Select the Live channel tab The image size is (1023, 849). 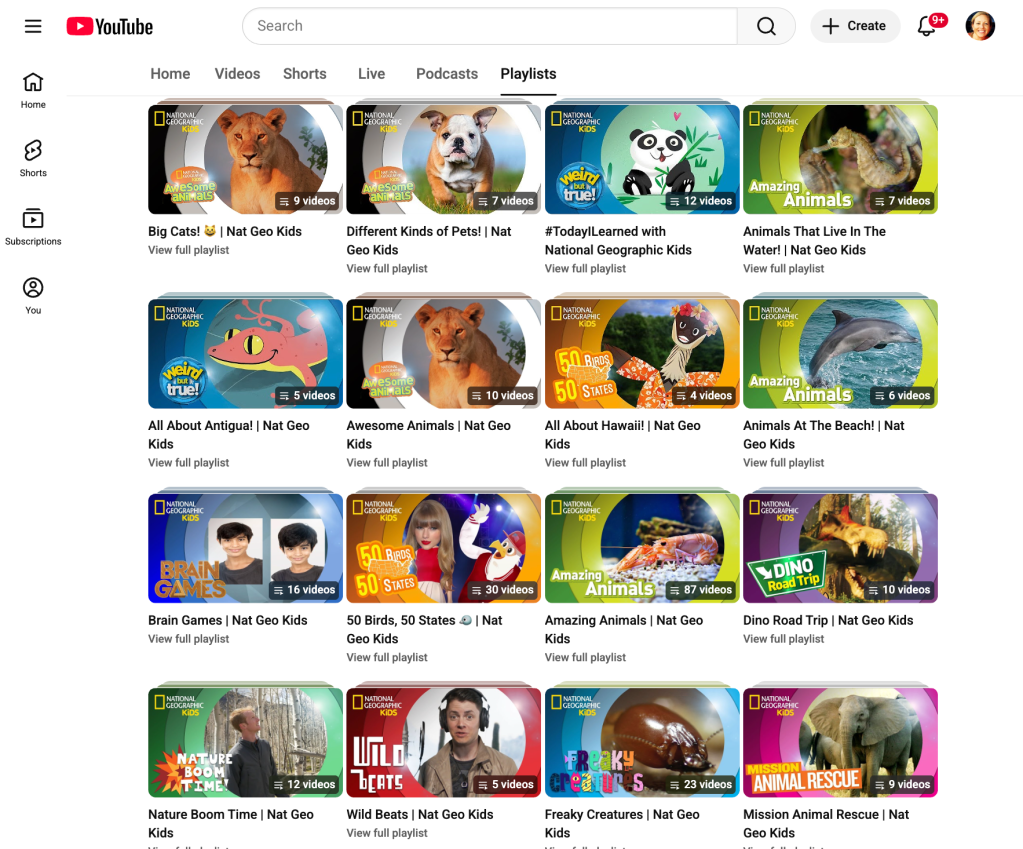pos(371,74)
